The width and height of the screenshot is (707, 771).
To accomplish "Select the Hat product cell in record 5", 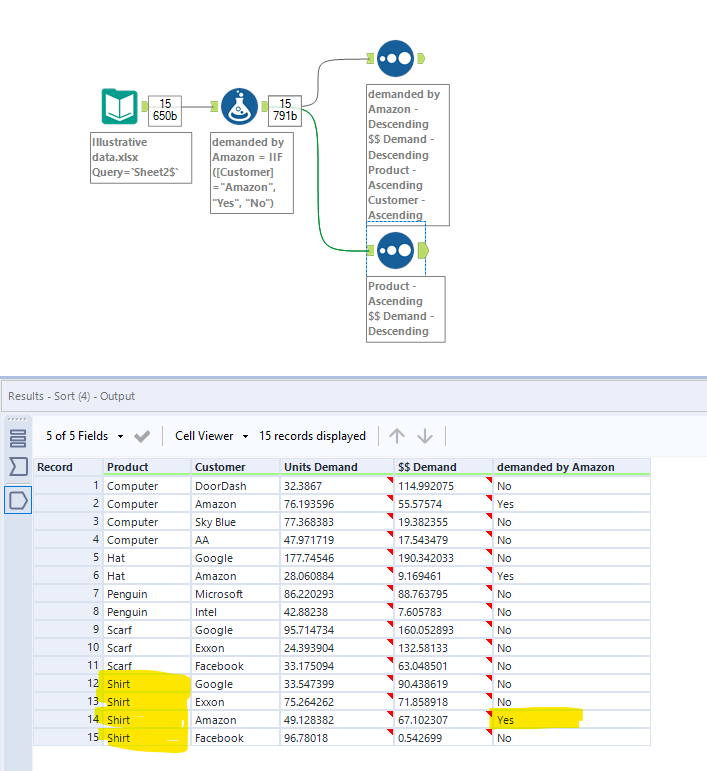I will coord(147,558).
